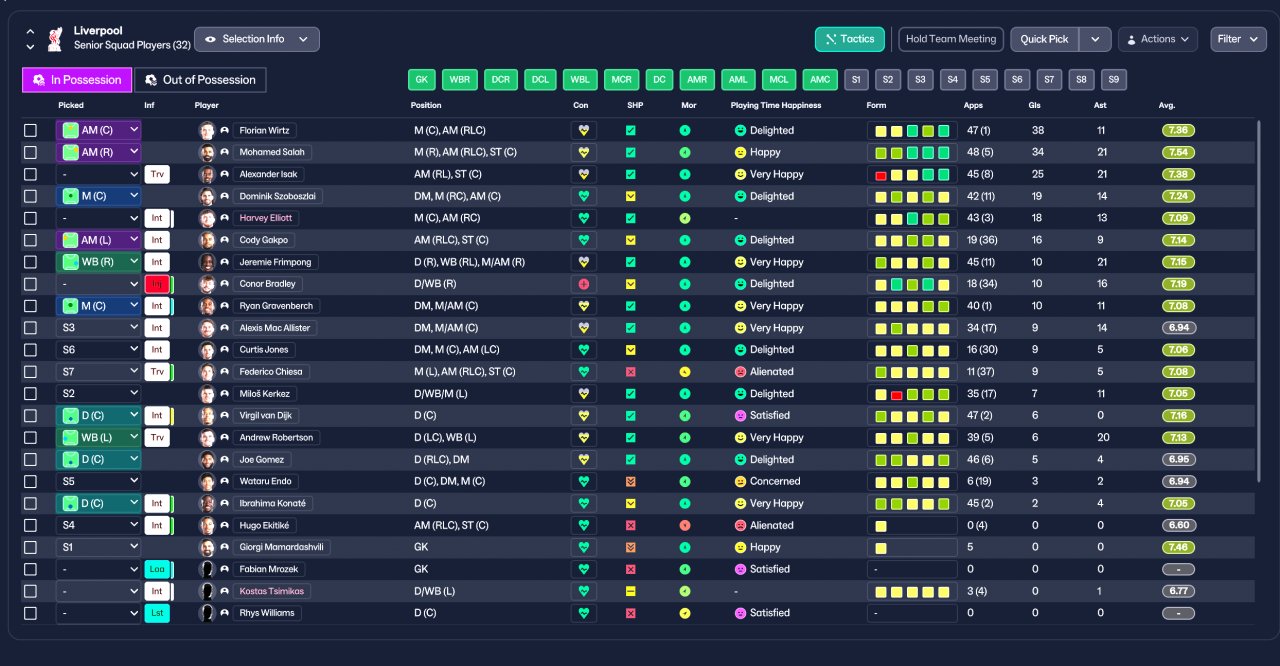Click Mohamed Salah's 7.54 average rating pill
The image size is (1280, 666).
point(1178,152)
